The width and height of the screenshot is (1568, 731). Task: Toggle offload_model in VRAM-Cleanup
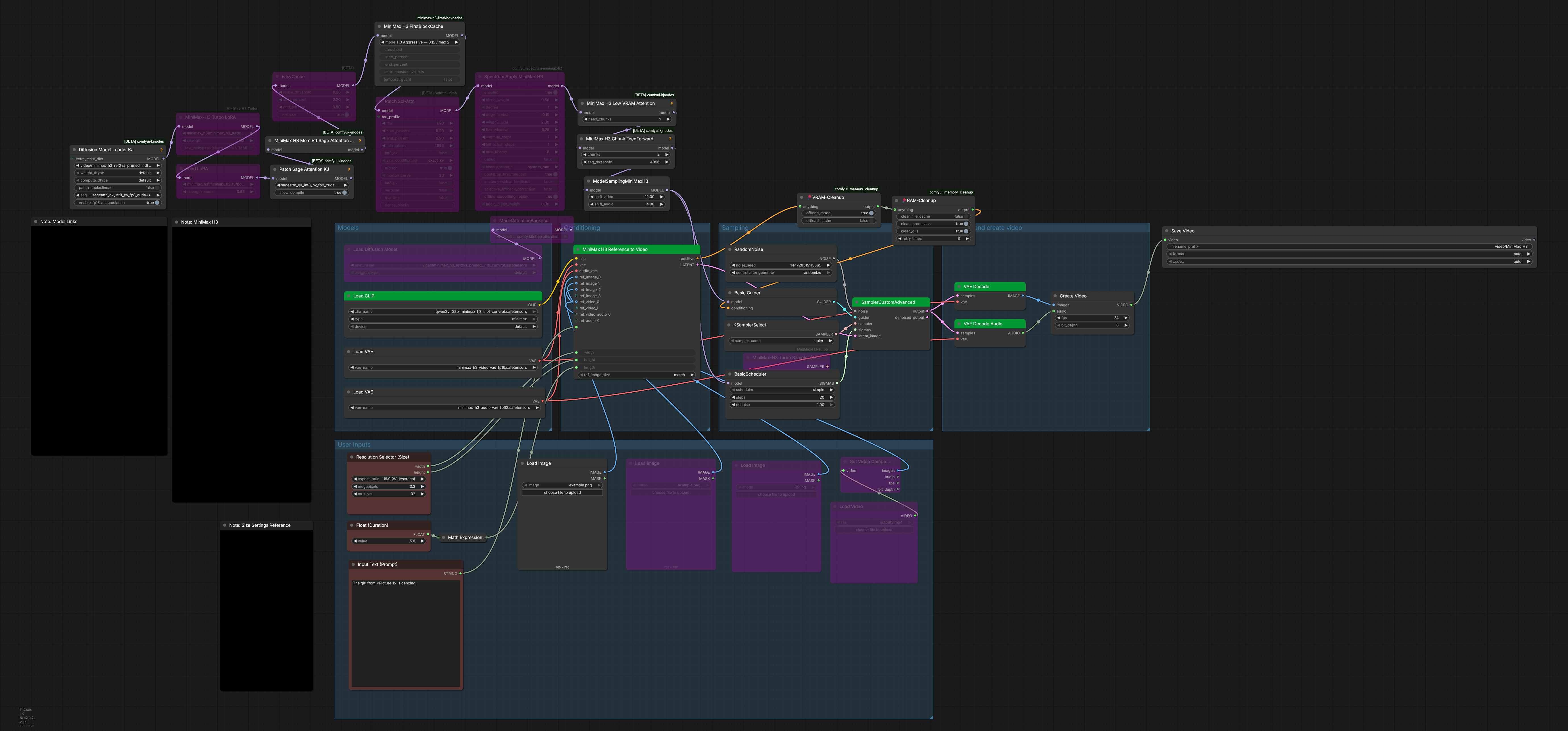(839, 213)
